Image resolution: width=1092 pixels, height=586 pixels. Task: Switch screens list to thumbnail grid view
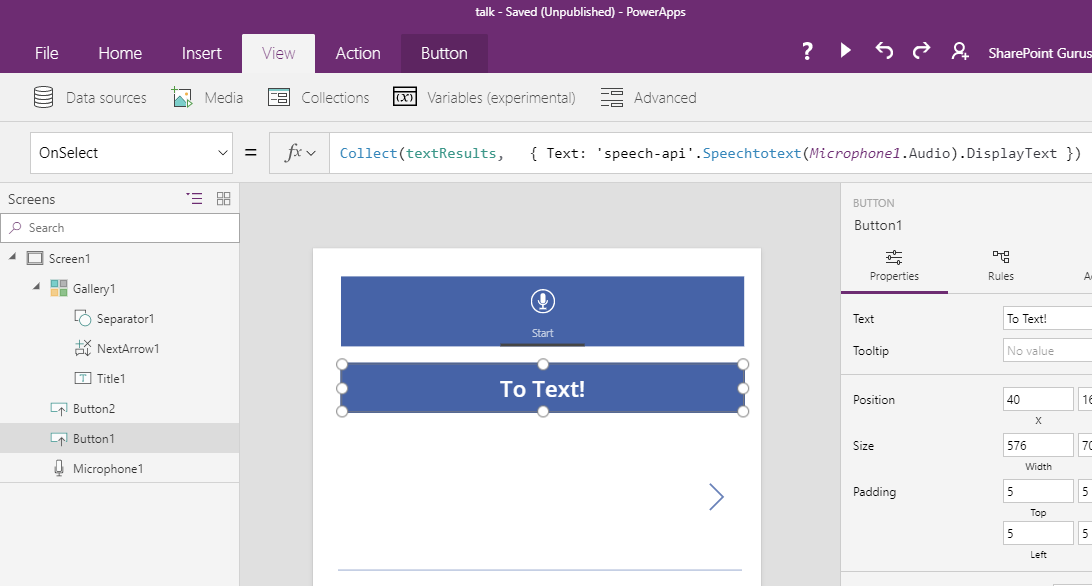[x=223, y=198]
